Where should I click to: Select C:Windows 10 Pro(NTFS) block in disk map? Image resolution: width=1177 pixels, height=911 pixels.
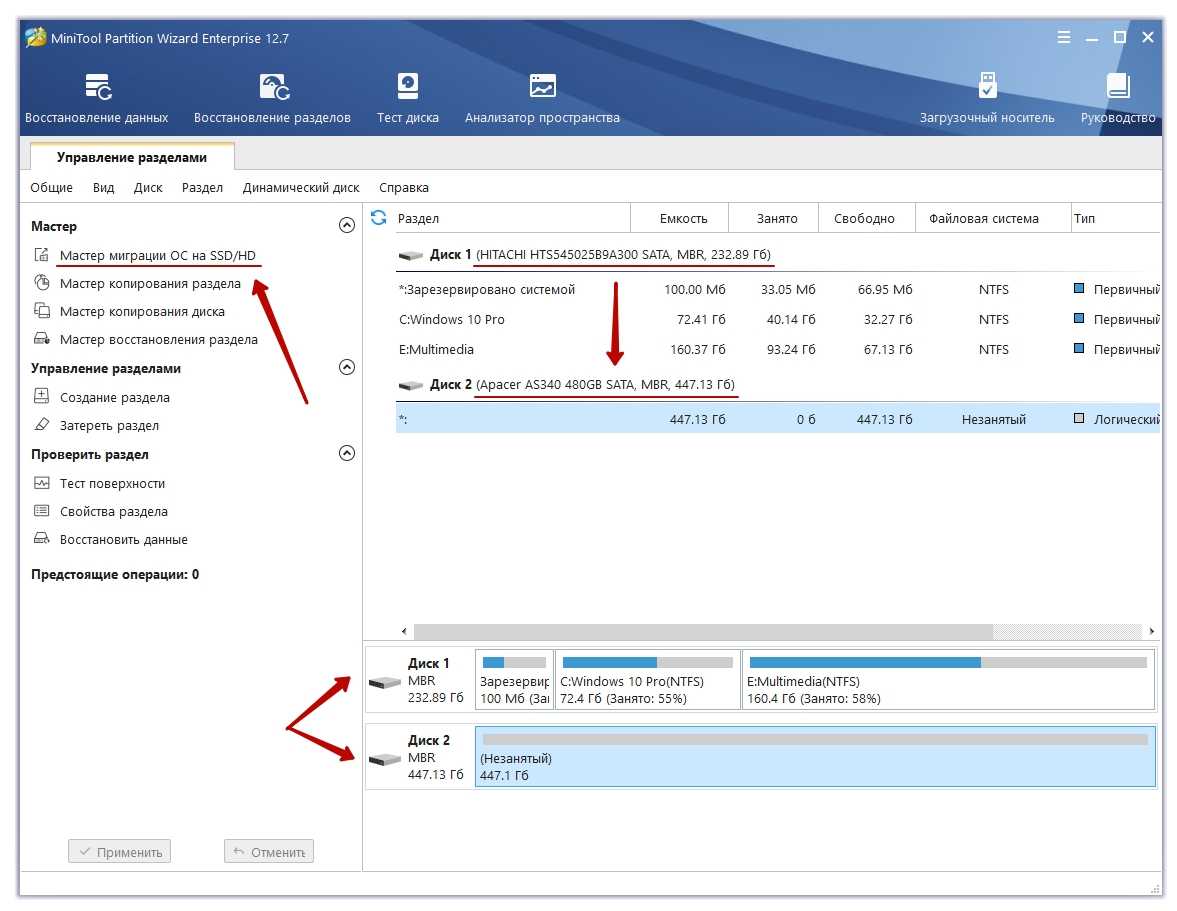pyautogui.click(x=647, y=680)
